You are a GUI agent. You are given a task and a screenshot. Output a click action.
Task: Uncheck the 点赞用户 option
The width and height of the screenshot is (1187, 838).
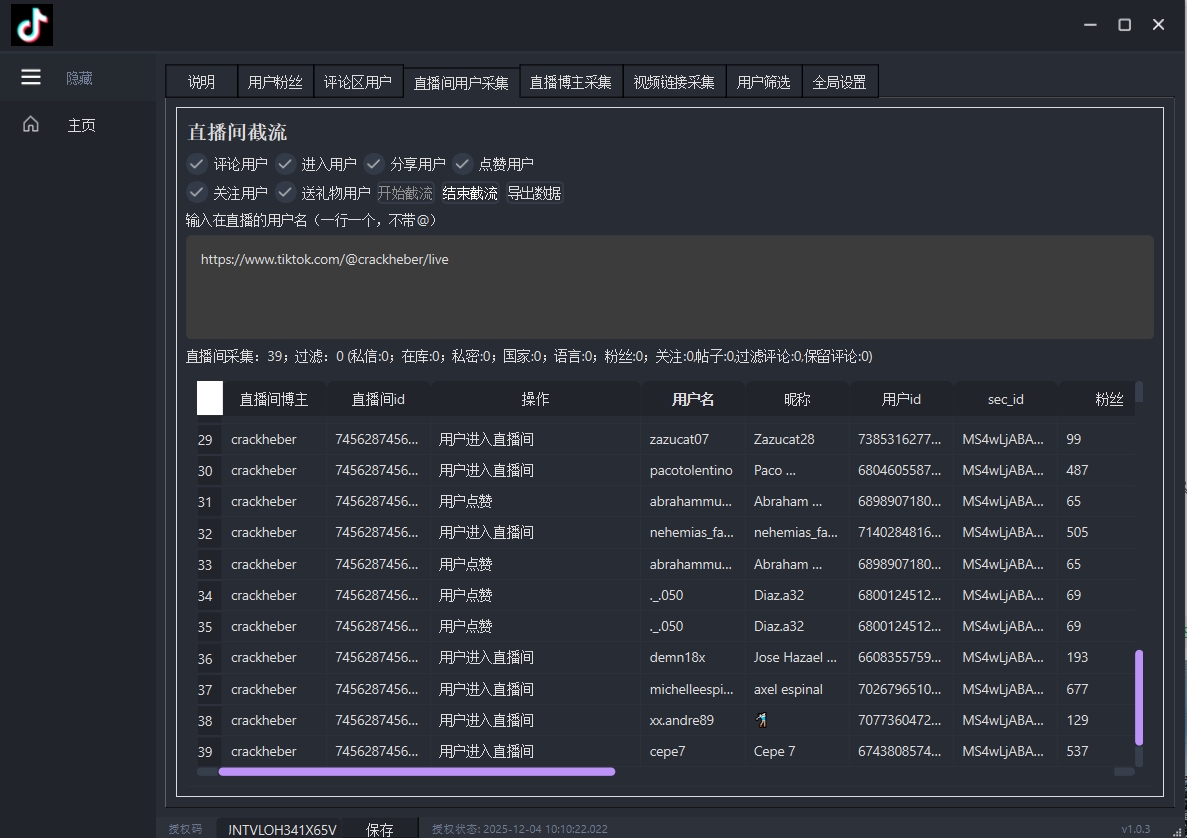462,164
